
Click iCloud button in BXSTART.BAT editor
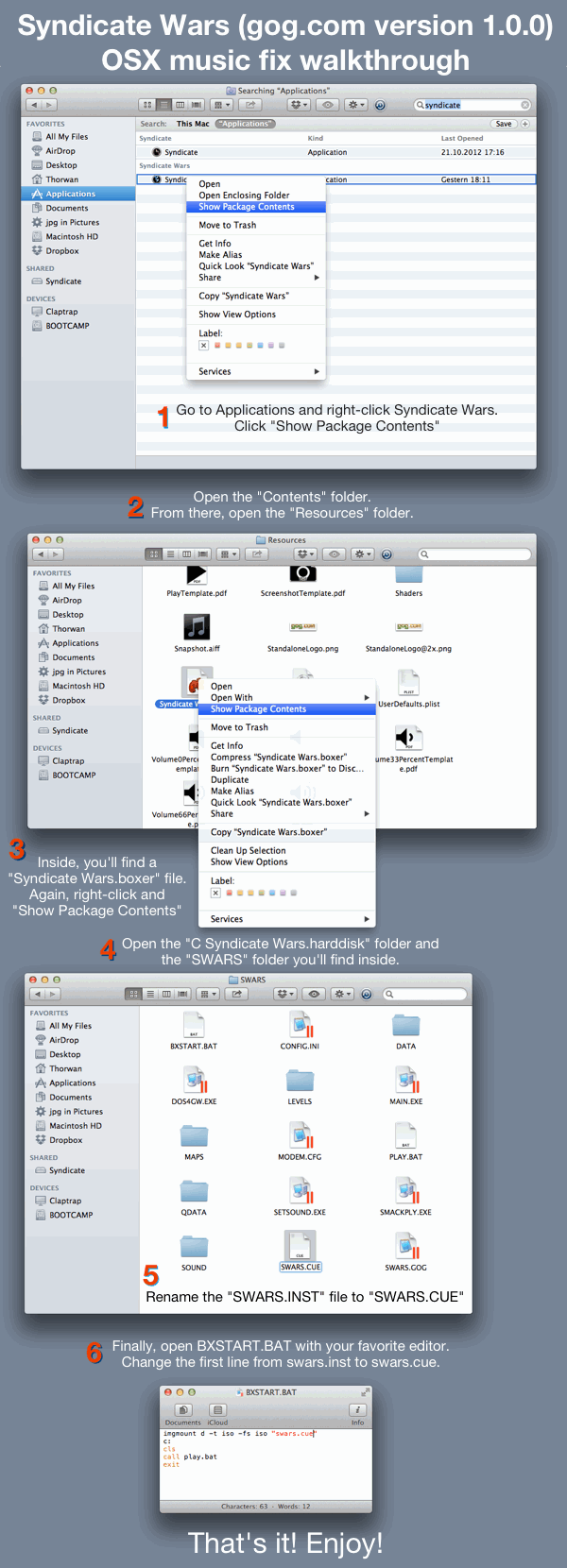click(217, 1410)
